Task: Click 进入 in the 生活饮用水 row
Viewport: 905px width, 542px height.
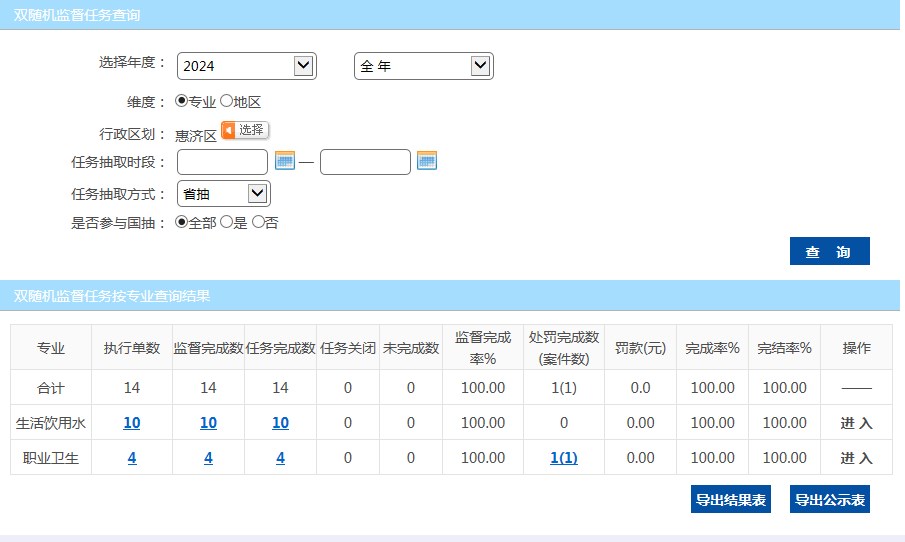Action: (856, 423)
